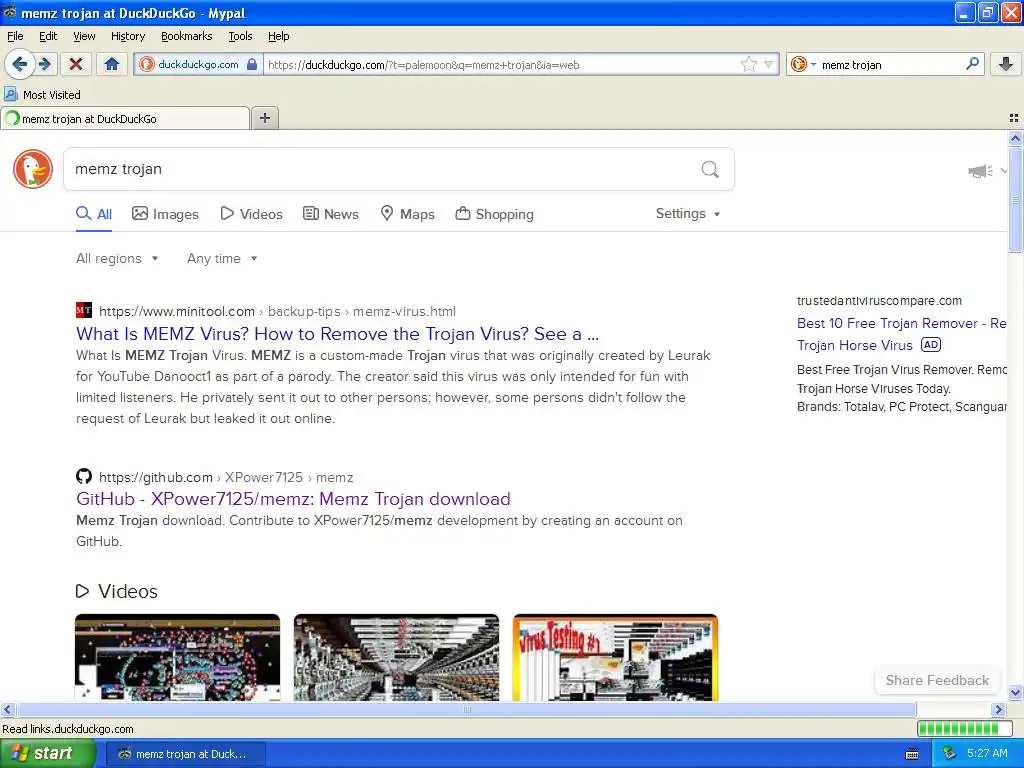The height and width of the screenshot is (768, 1024).
Task: Click the github.com result URL
Action: (x=226, y=477)
